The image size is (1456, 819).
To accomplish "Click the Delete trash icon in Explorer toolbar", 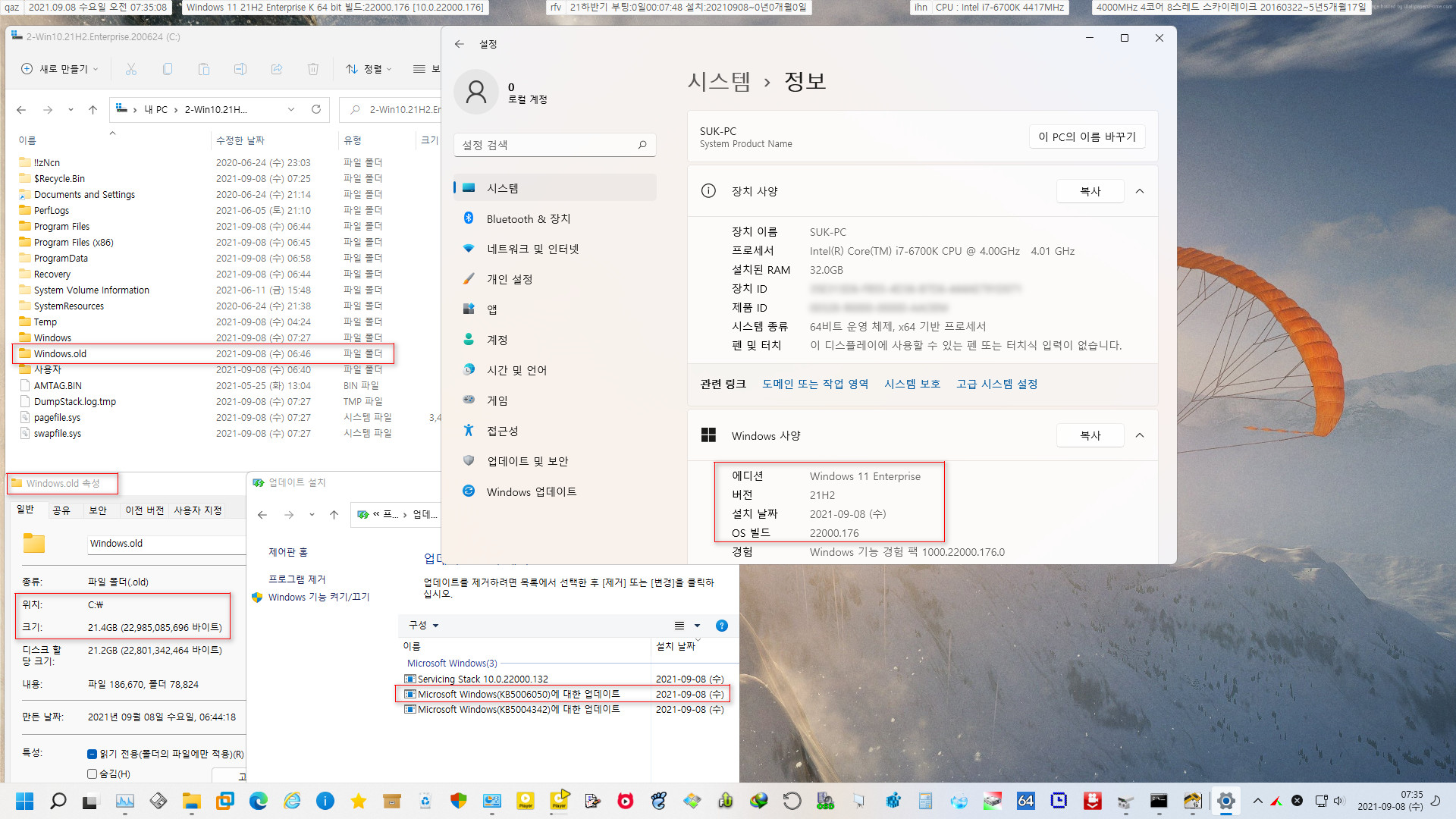I will [313, 69].
